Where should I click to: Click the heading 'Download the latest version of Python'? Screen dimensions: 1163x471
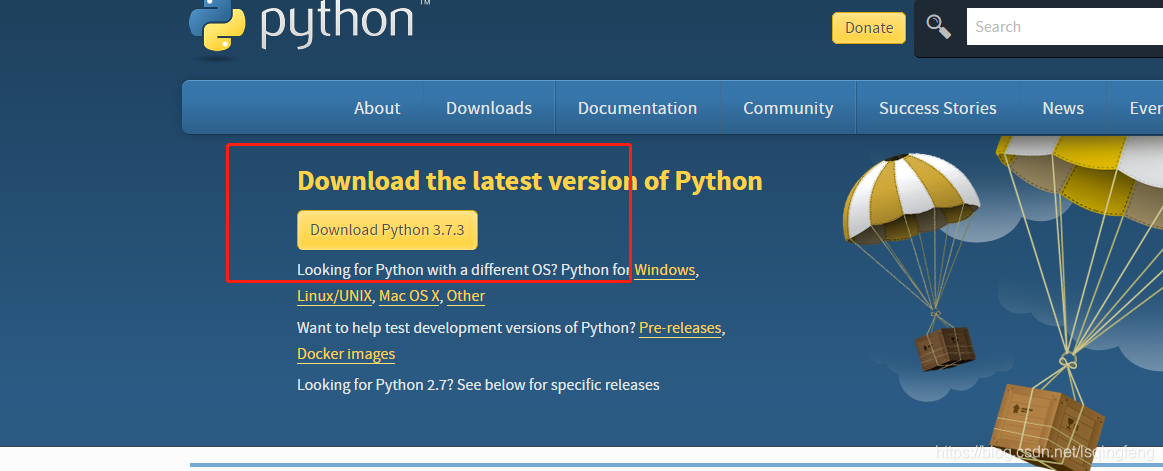(530, 181)
